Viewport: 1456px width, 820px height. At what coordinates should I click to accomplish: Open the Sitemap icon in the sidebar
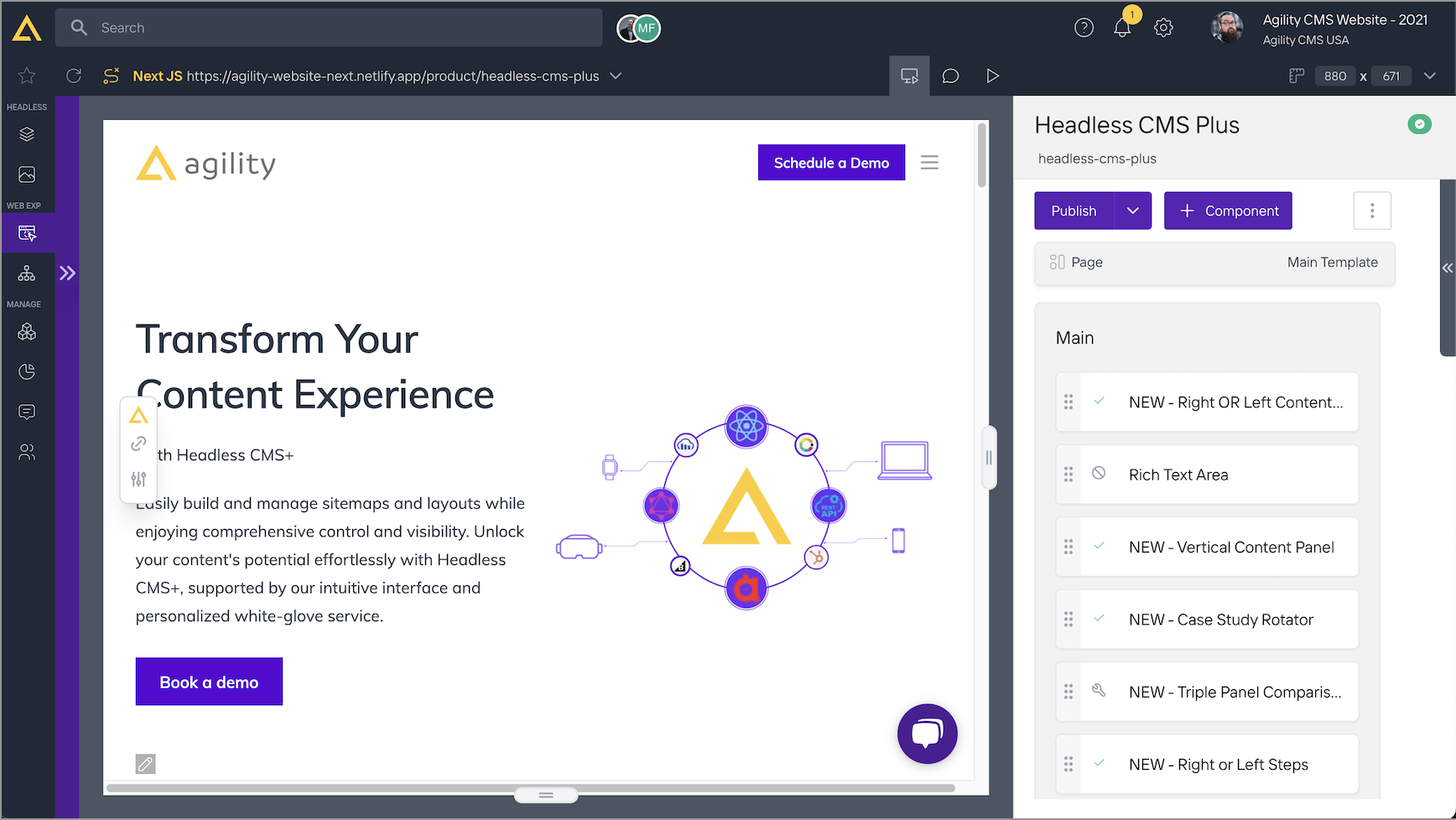pyautogui.click(x=27, y=272)
